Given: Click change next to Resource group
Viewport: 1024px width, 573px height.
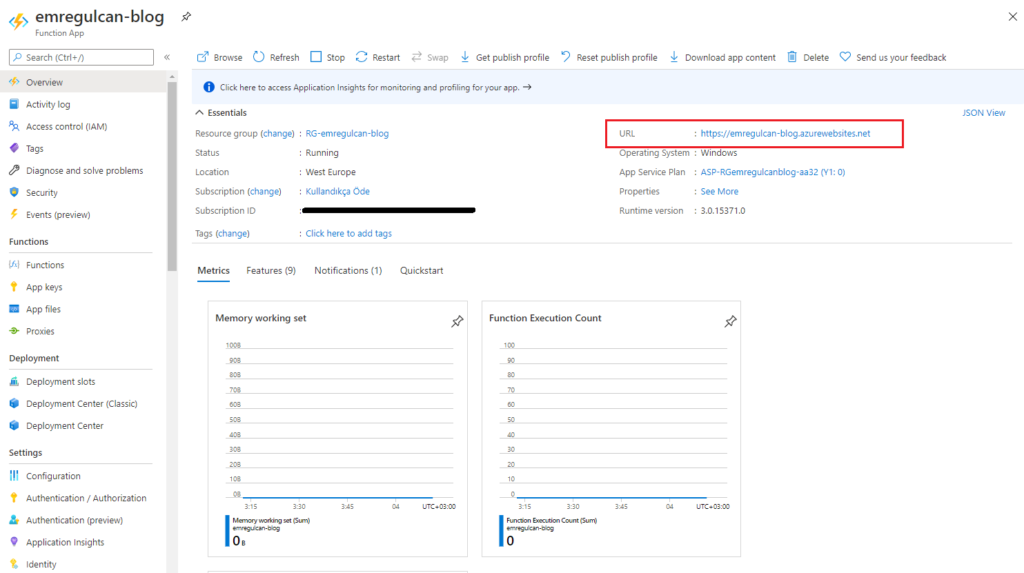Looking at the screenshot, I should point(278,133).
